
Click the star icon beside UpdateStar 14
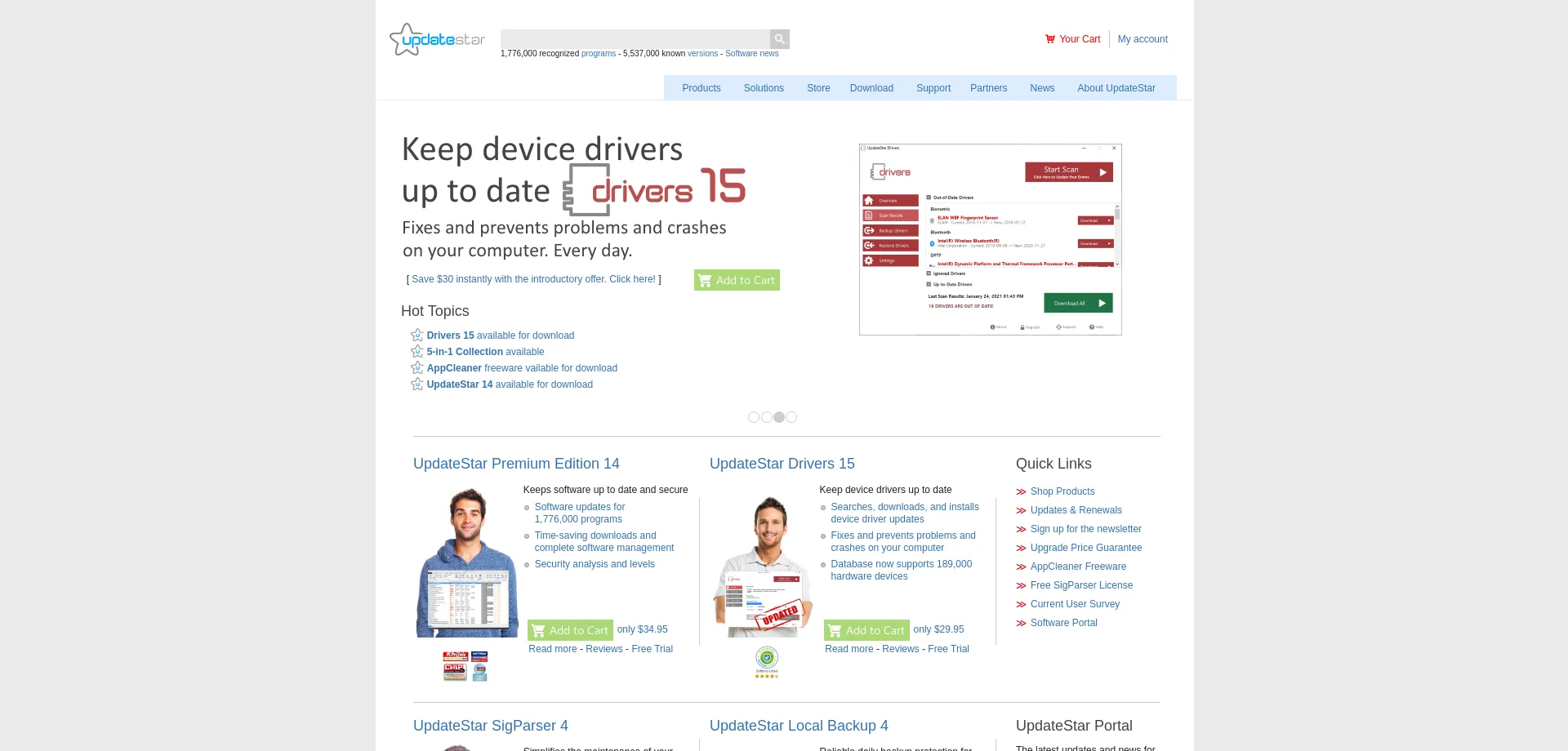coord(417,384)
